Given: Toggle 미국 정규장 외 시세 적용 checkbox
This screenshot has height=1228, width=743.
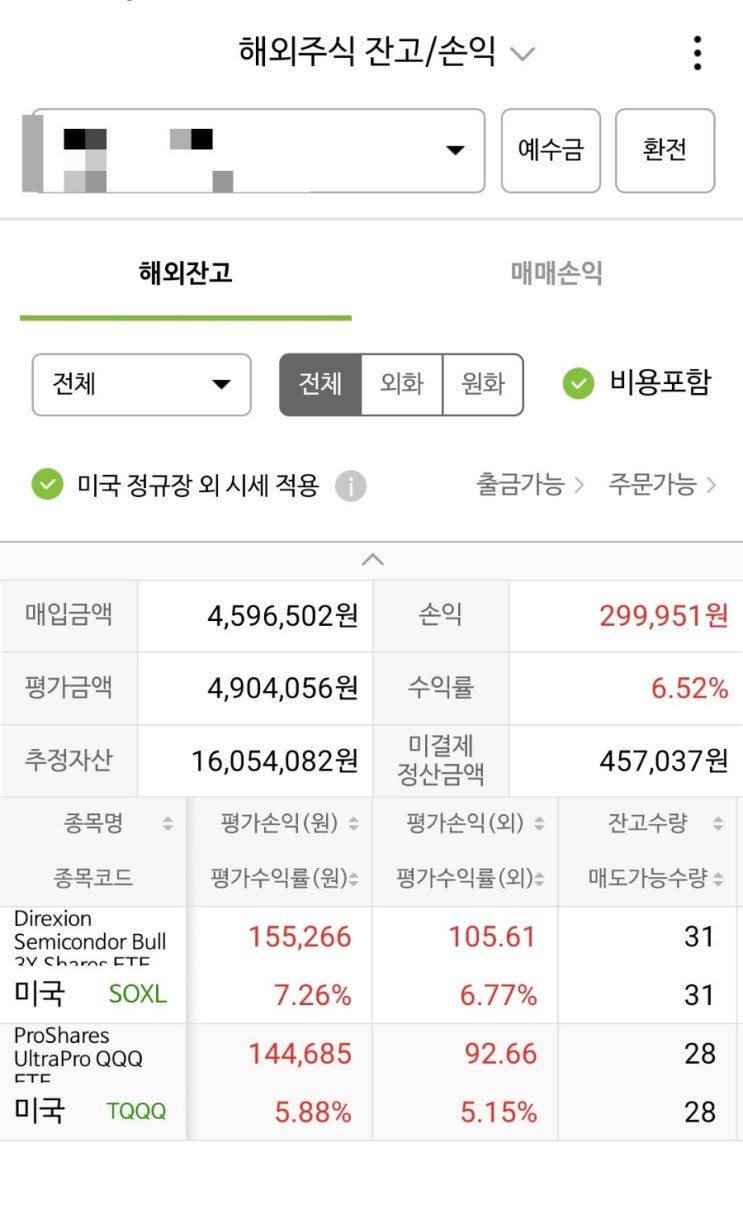Looking at the screenshot, I should coord(47,486).
